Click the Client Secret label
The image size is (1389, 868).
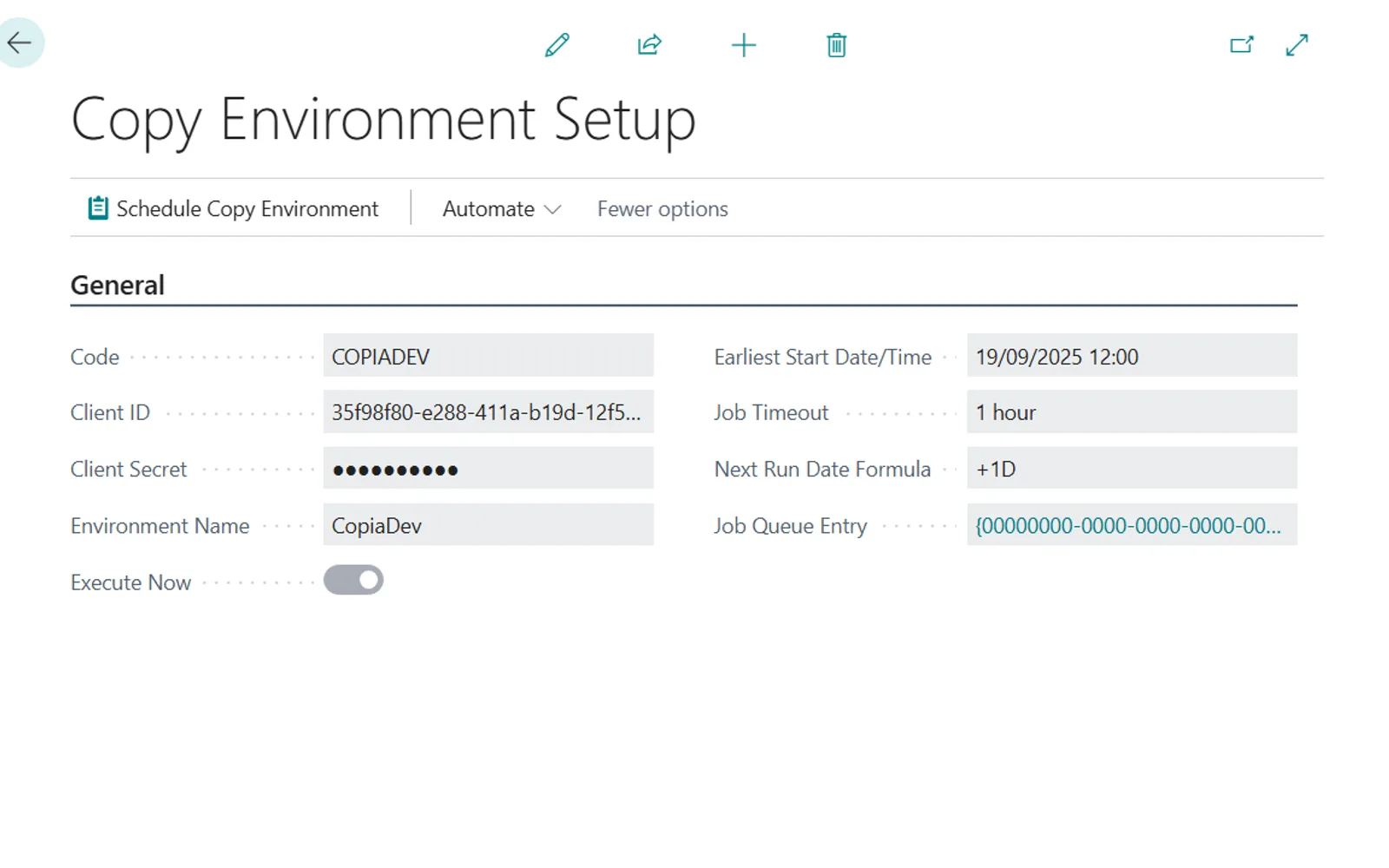pyautogui.click(x=128, y=470)
